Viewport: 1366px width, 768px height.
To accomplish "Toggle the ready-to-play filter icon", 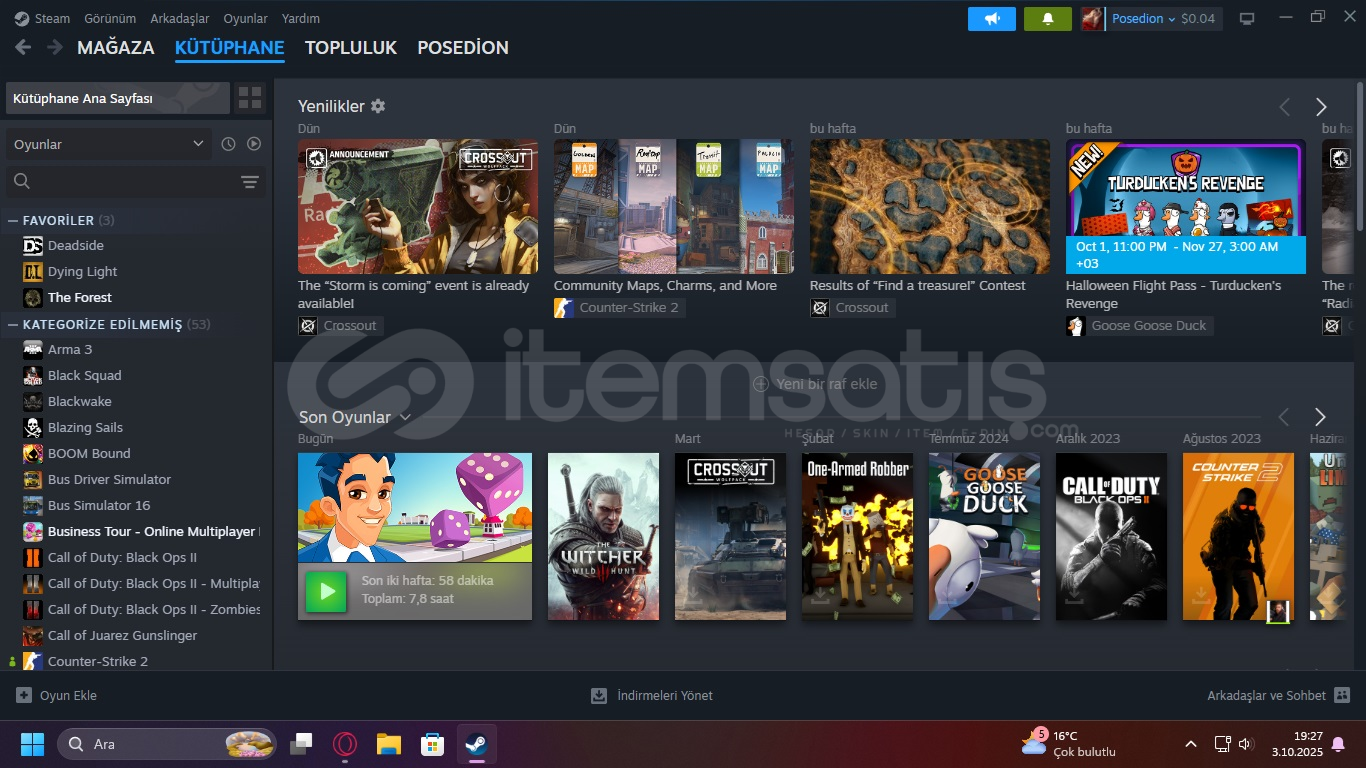I will 254,144.
